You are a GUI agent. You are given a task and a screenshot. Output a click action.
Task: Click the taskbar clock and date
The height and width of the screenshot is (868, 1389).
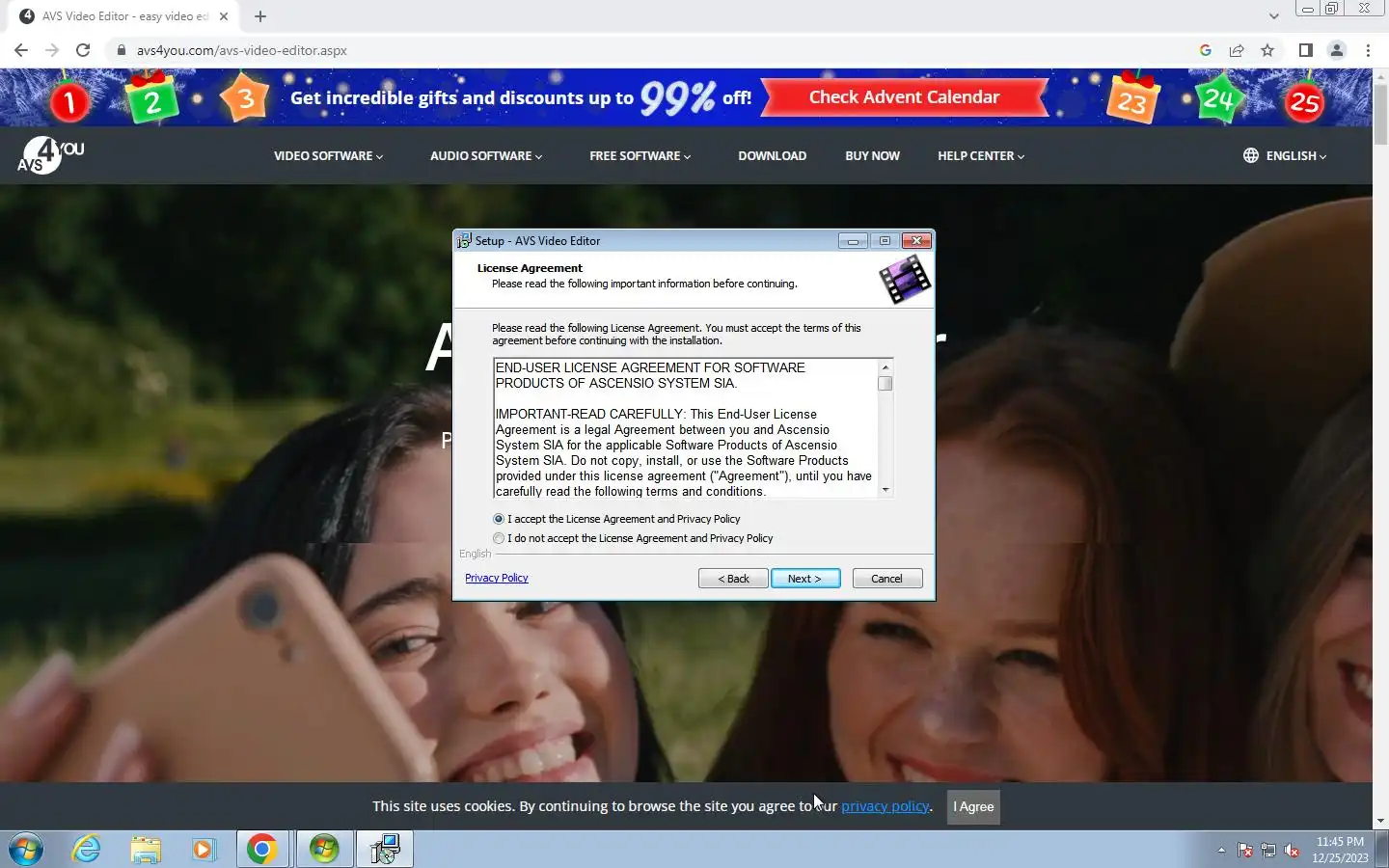click(1340, 850)
